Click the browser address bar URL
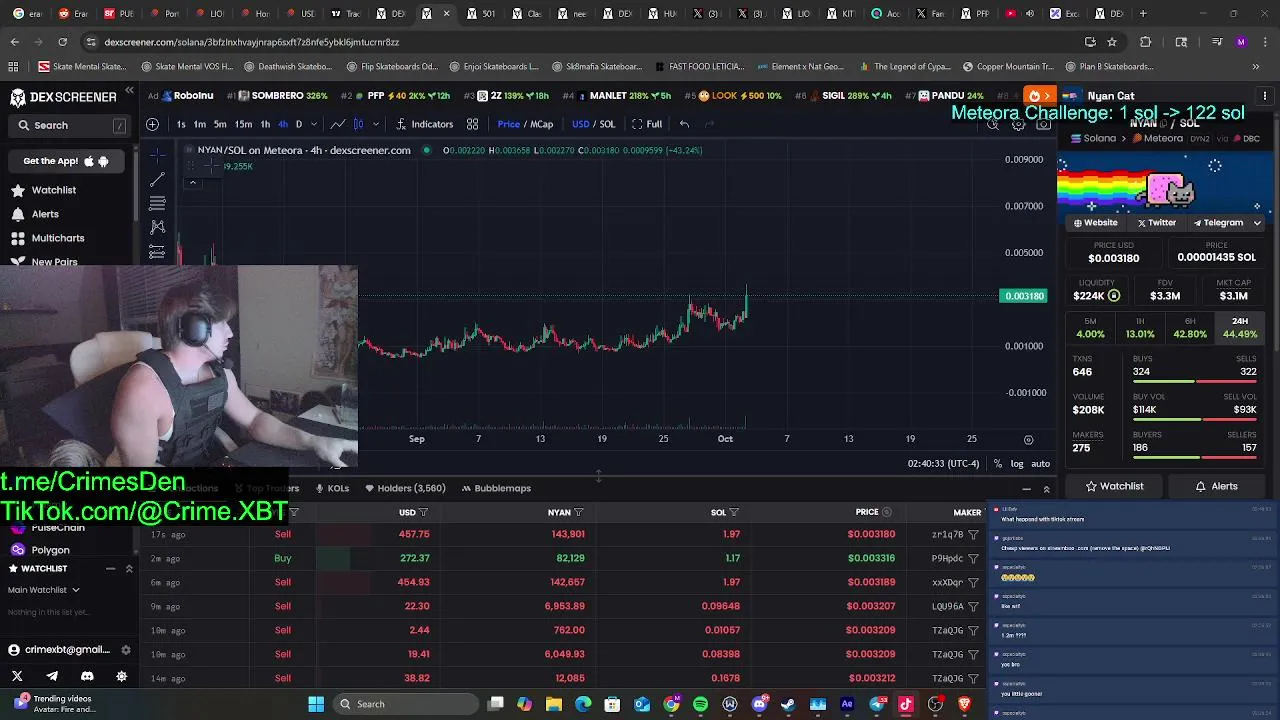 [252, 42]
